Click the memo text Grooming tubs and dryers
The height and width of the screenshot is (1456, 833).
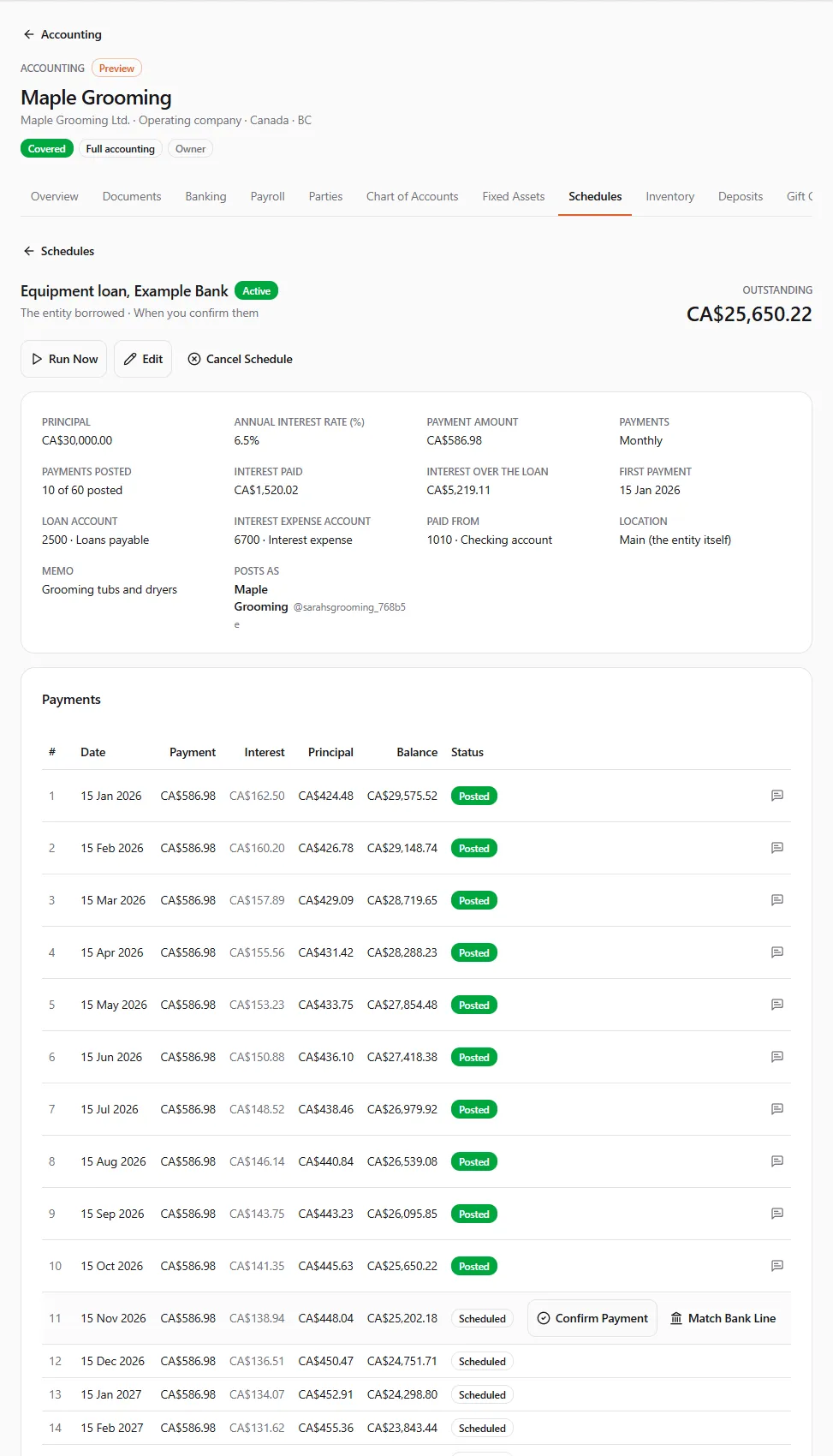(x=110, y=589)
